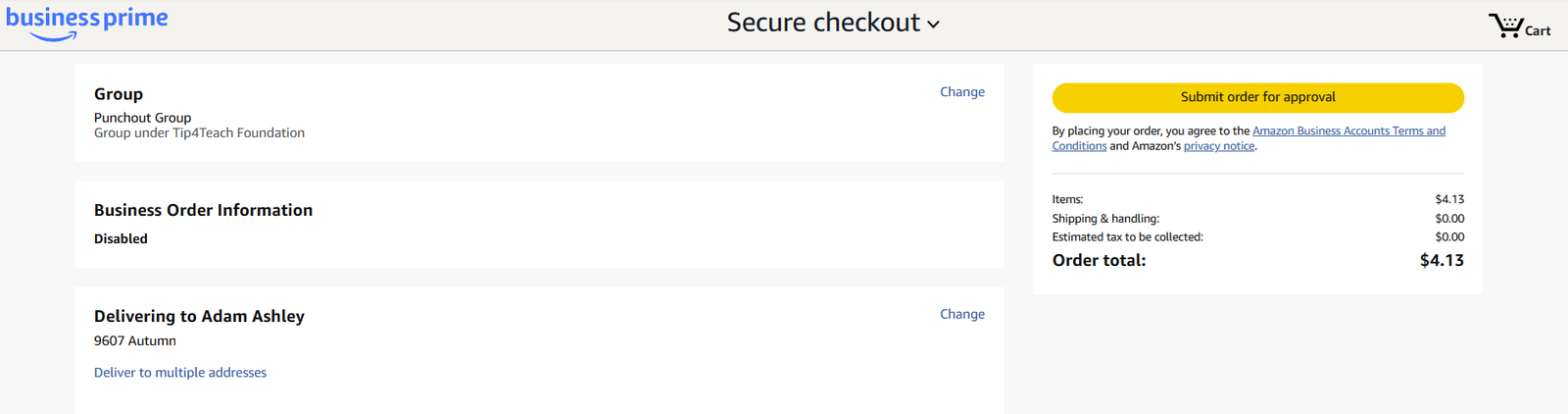Click the Group section heading
1568x414 pixels.
(119, 94)
